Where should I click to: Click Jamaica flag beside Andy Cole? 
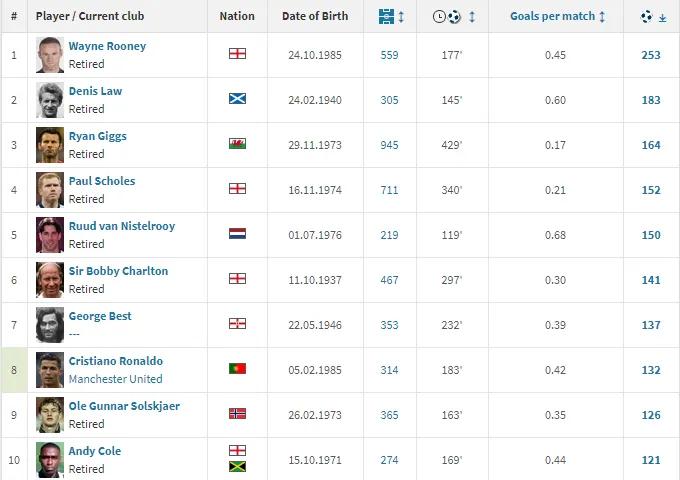coord(237,467)
